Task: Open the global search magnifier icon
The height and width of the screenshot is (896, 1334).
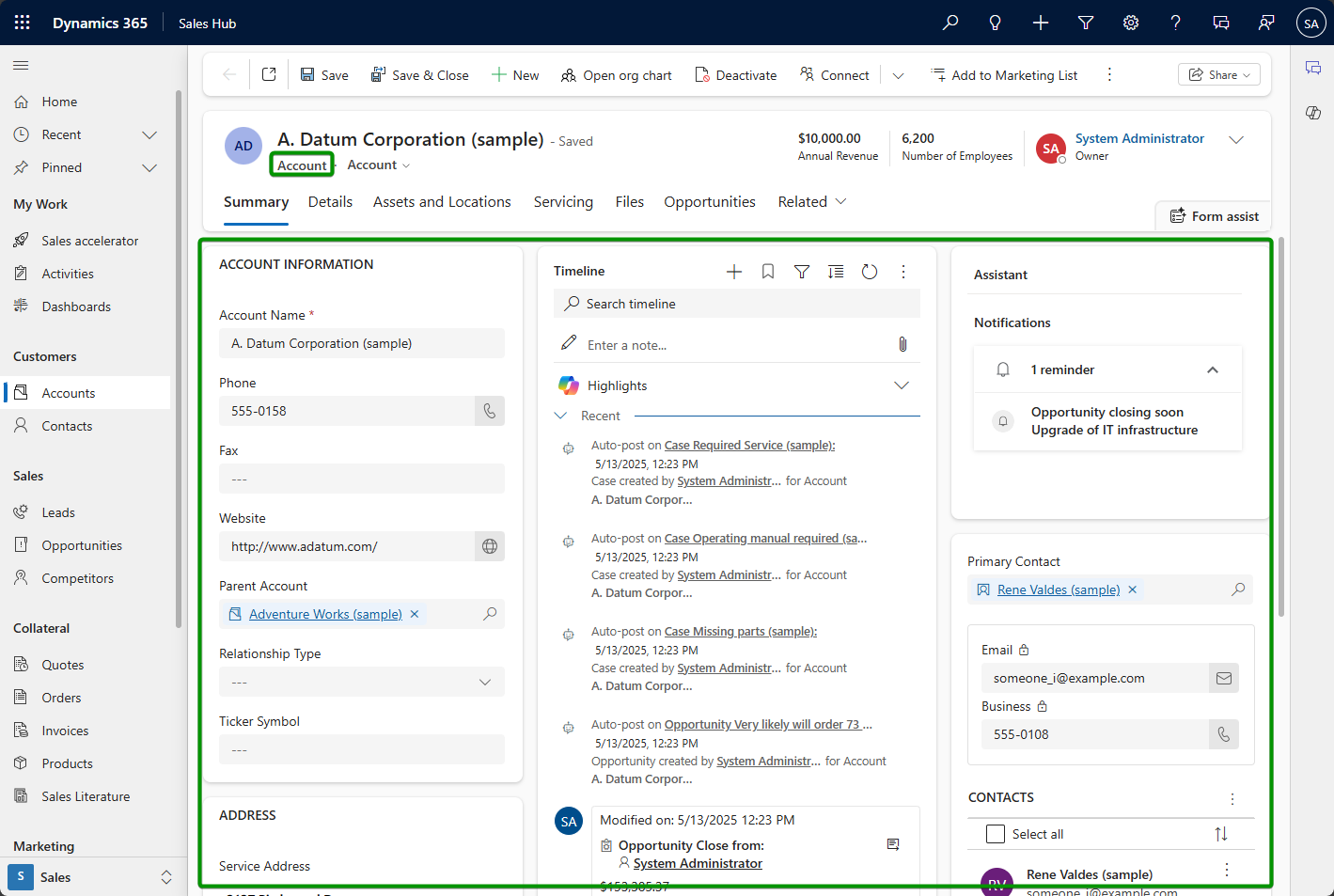Action: (950, 23)
